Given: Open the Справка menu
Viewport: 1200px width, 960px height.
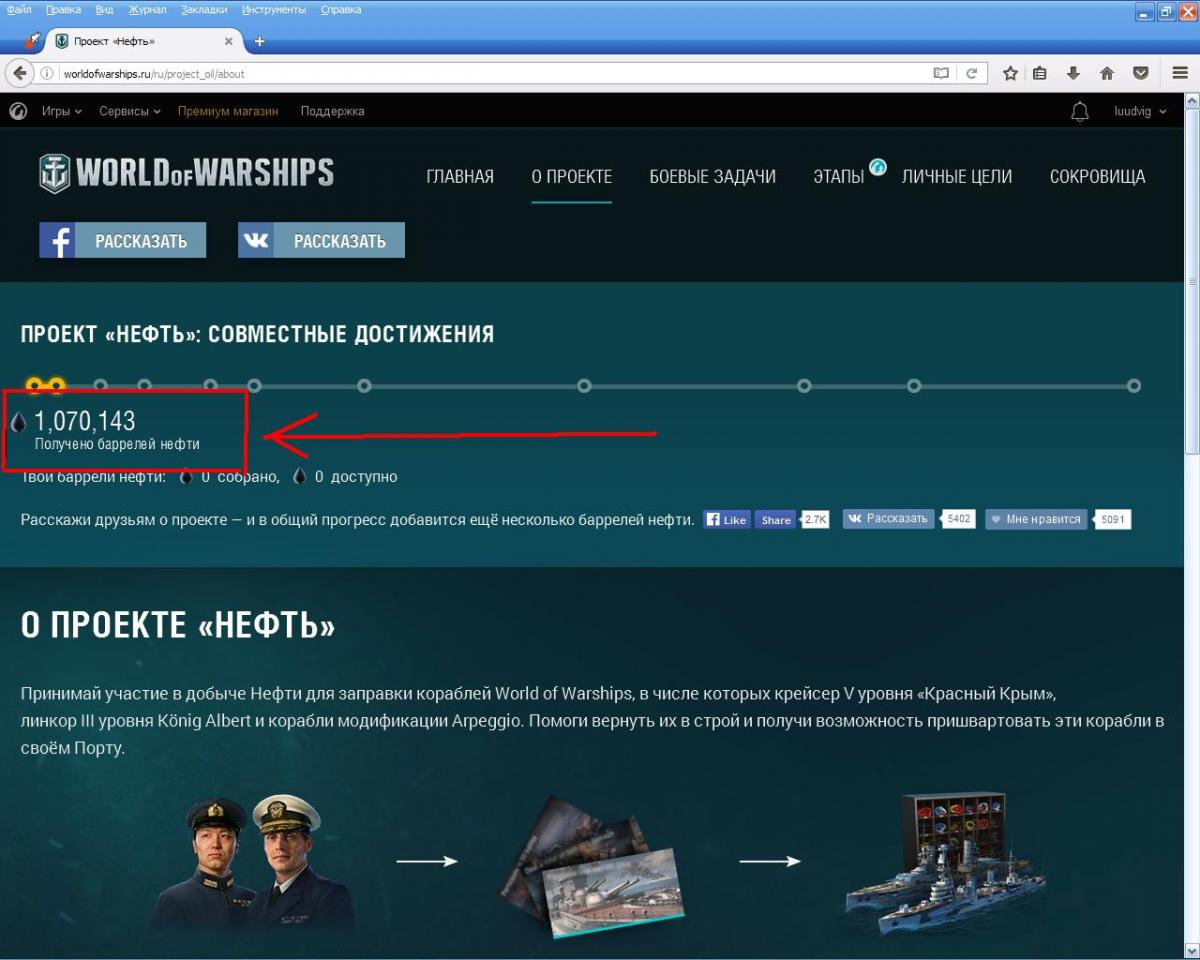Looking at the screenshot, I should pos(342,9).
